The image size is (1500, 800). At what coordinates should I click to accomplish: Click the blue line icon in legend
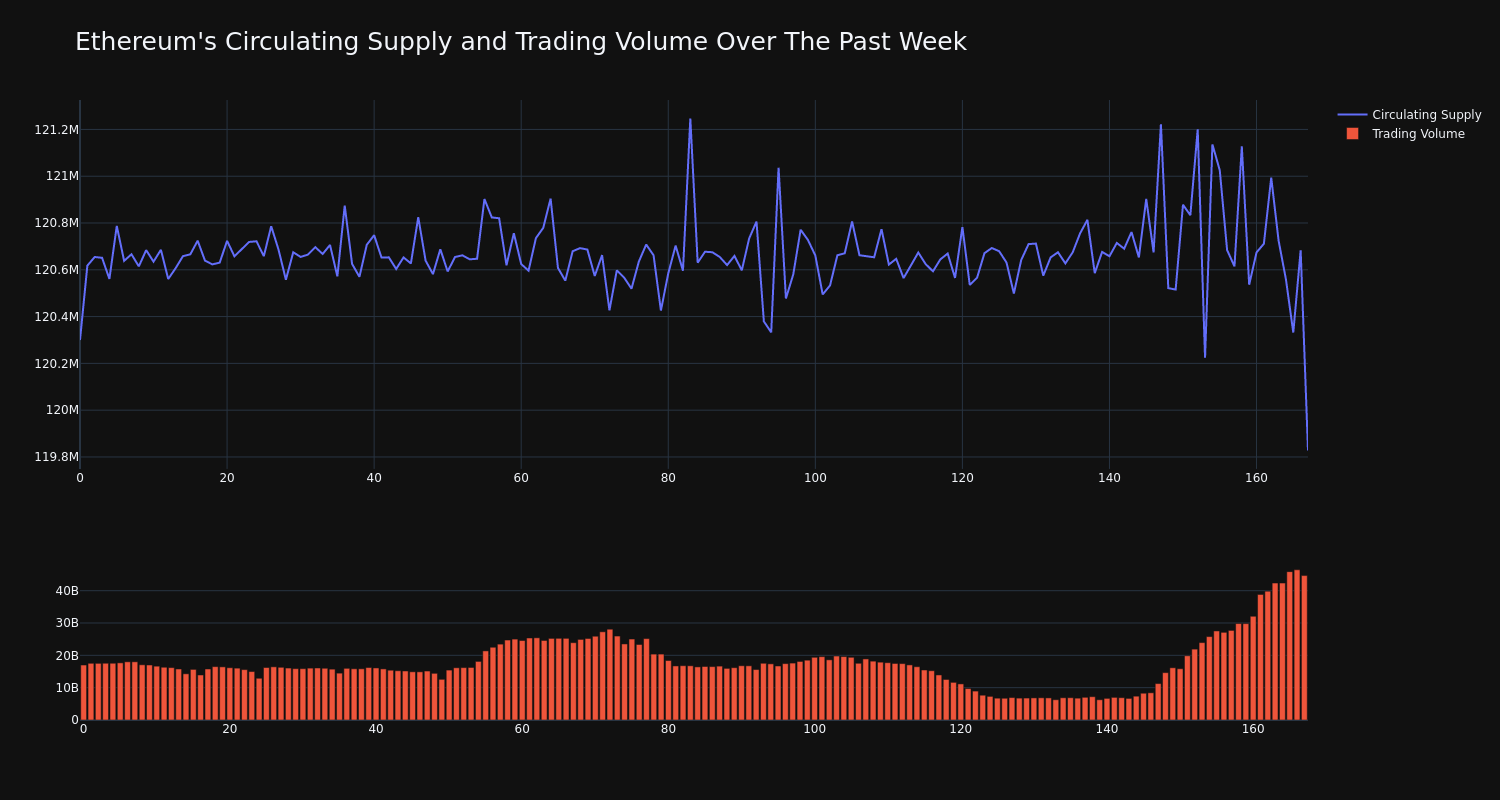click(1352, 115)
